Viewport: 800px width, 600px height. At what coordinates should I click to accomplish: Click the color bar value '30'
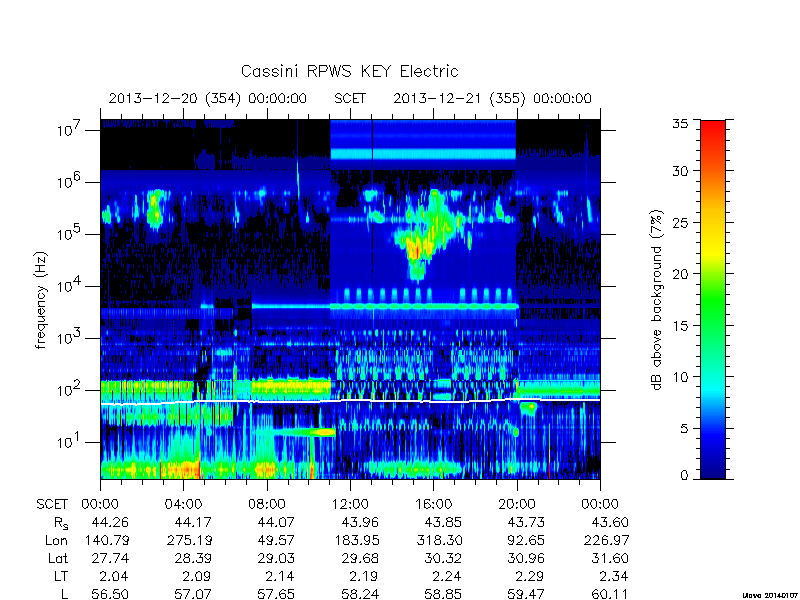click(x=680, y=171)
